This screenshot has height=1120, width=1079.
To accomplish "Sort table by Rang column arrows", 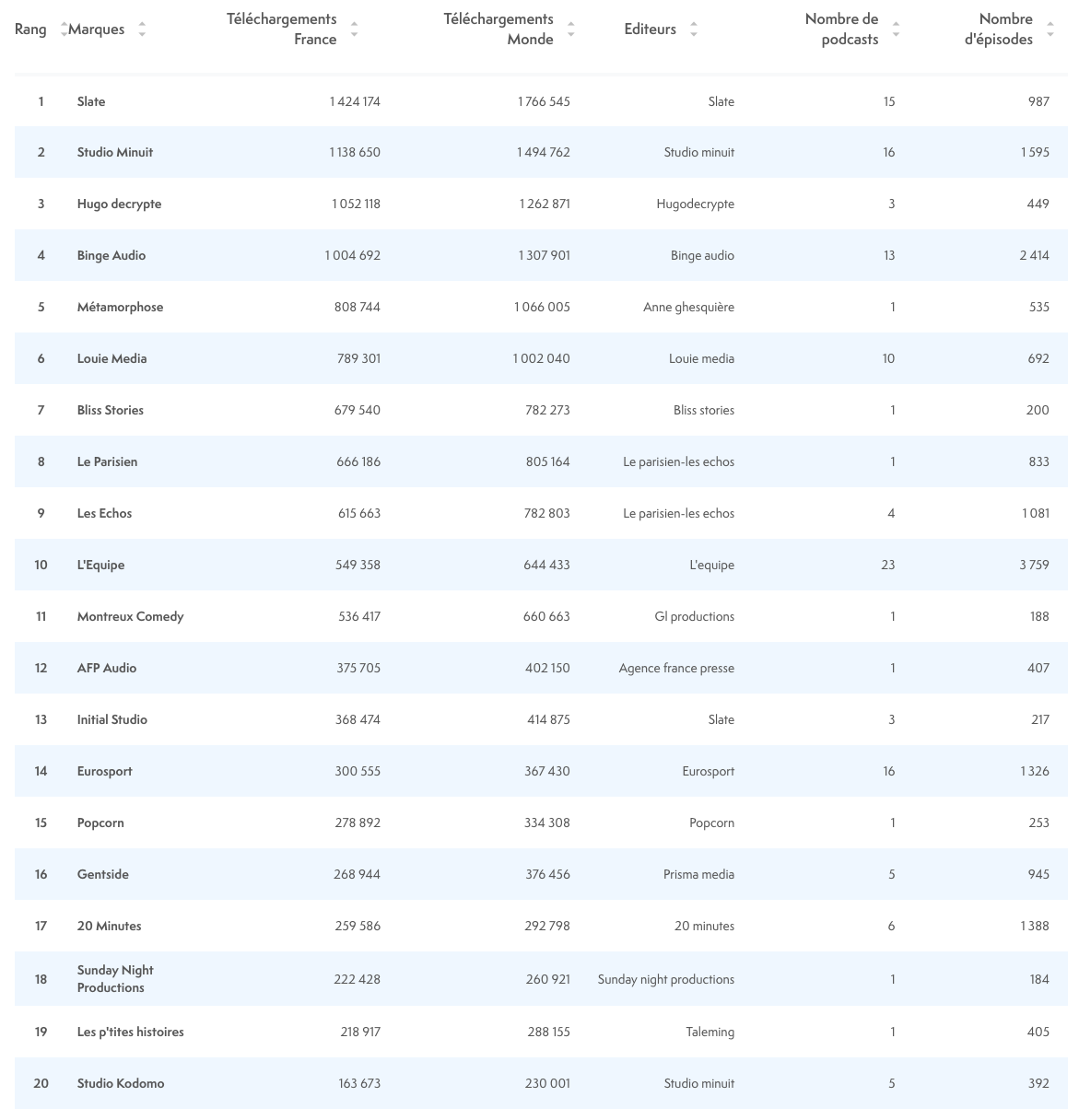I will click(64, 29).
